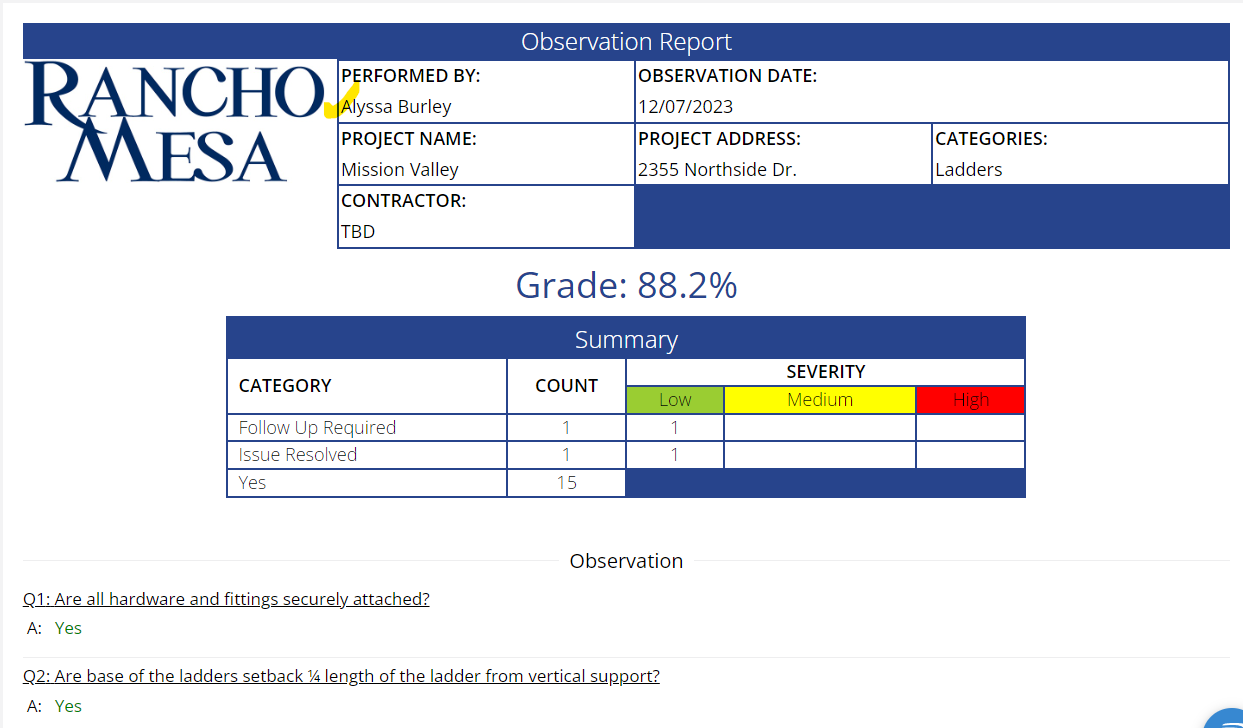The width and height of the screenshot is (1243, 728).
Task: Select the Yes row label in Summary
Action: pyautogui.click(x=252, y=482)
